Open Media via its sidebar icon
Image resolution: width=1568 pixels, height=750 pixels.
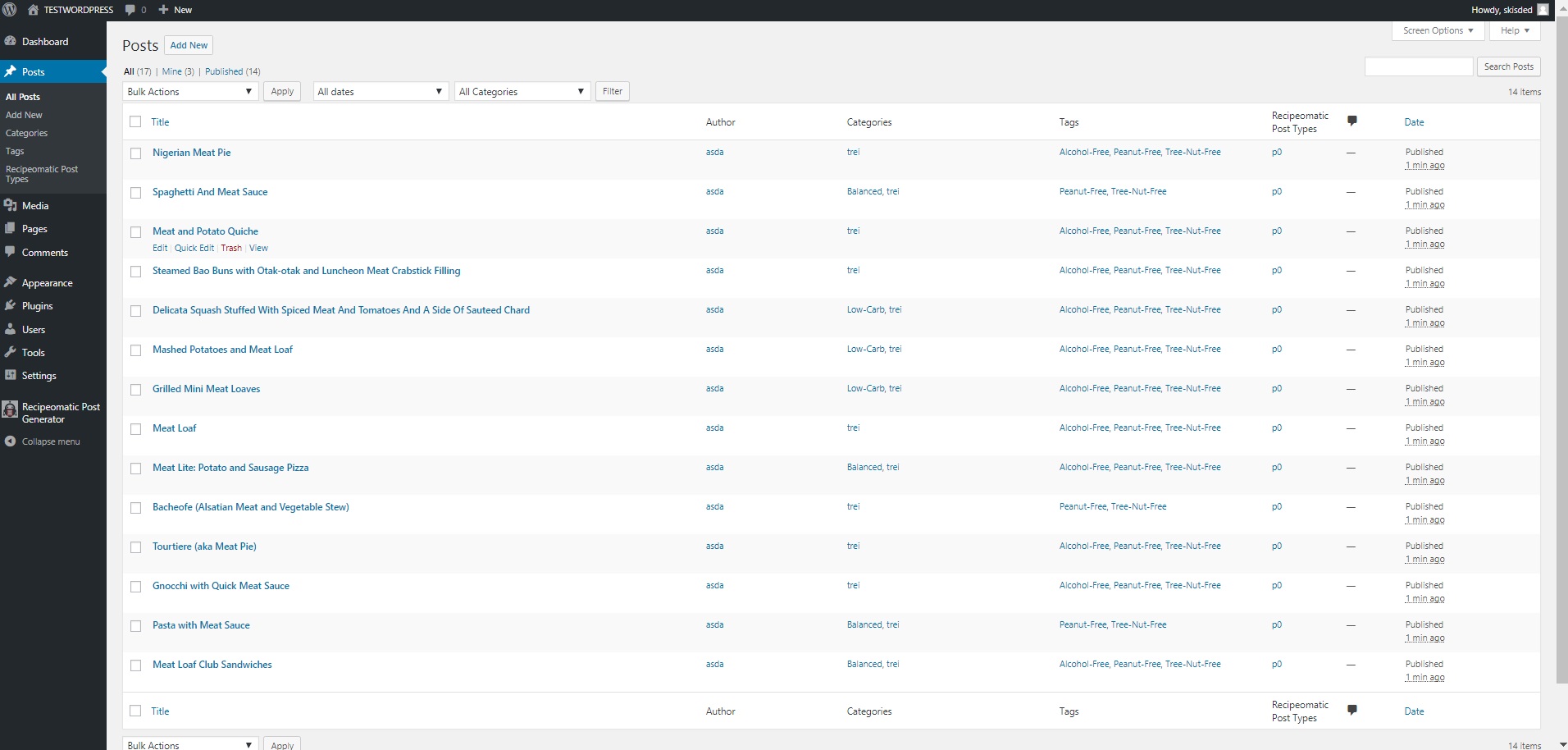[10, 205]
